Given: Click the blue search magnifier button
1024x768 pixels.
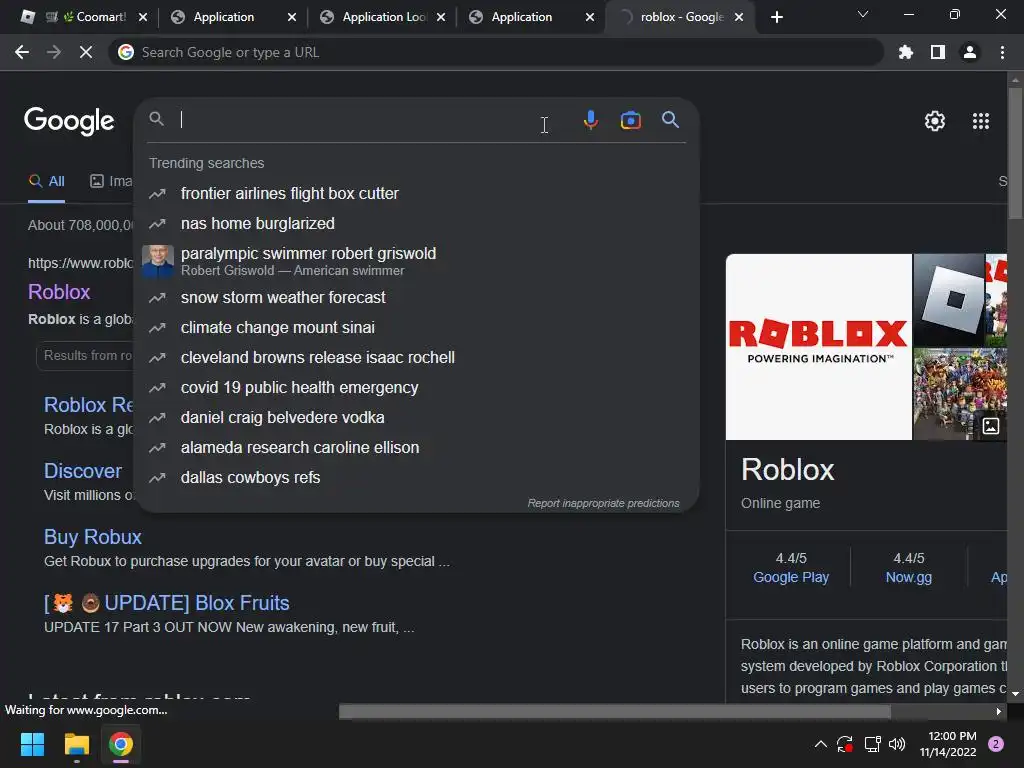Looking at the screenshot, I should click(670, 120).
